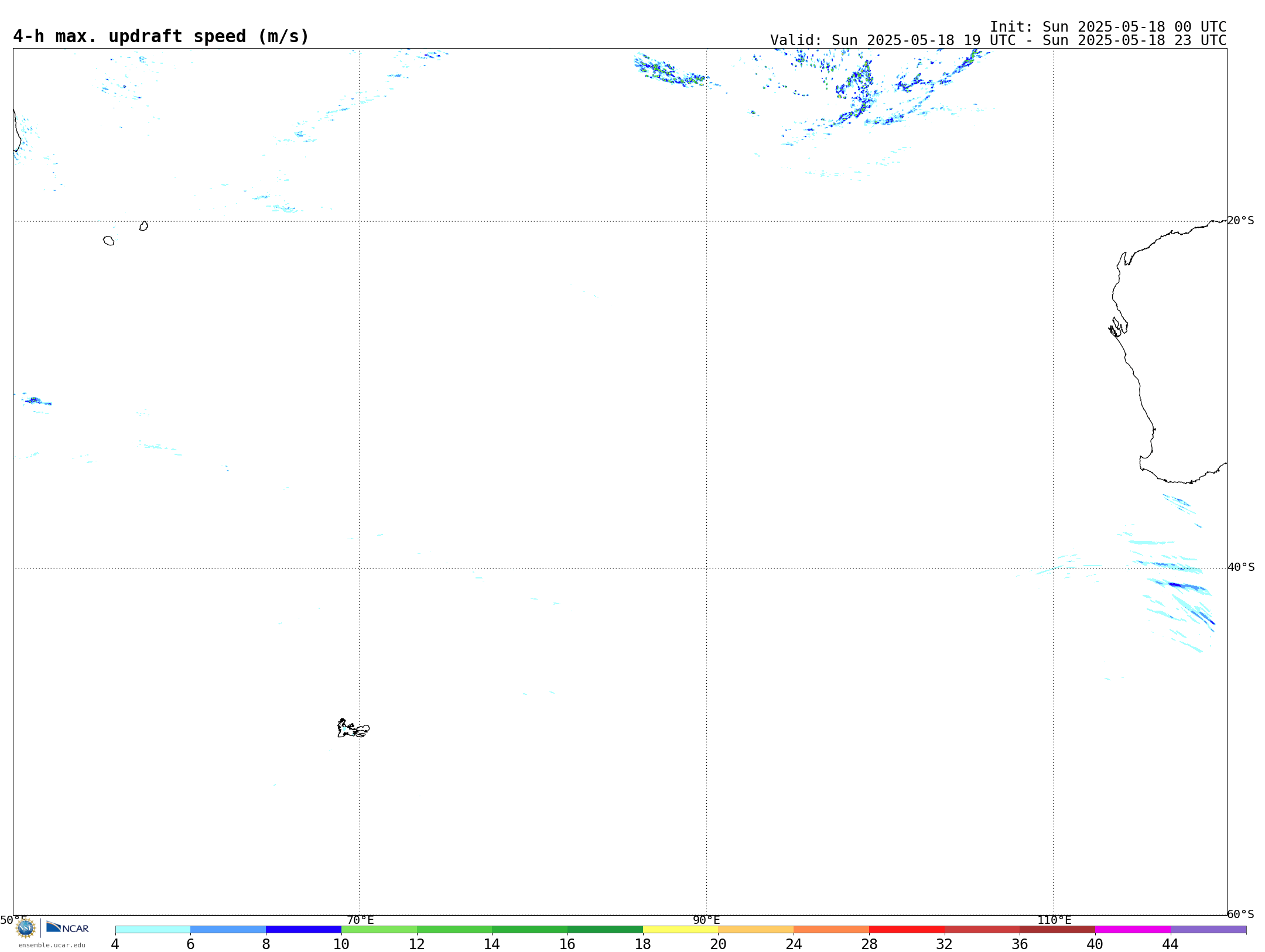Click the light orange 20-24 colorbar swatch
1265x952 pixels.
pos(756,929)
